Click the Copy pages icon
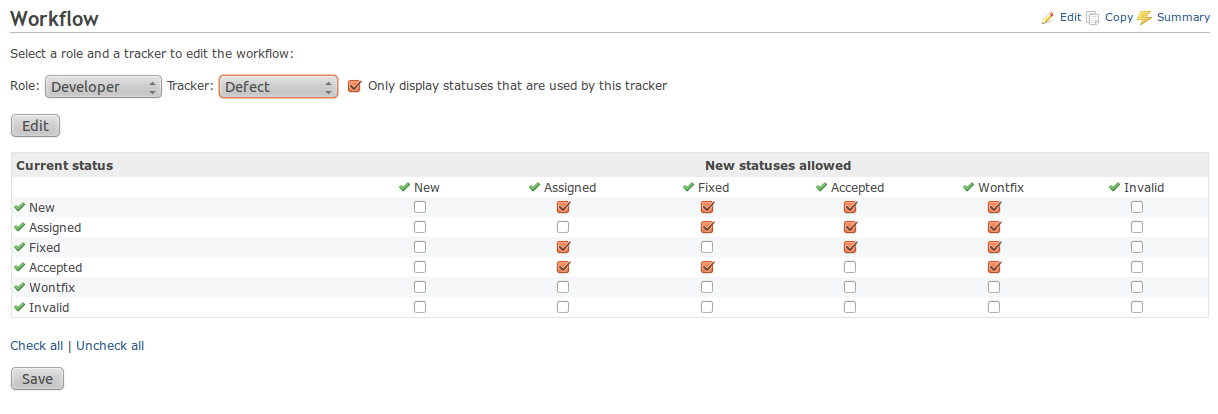The height and width of the screenshot is (414, 1218). tap(1093, 17)
